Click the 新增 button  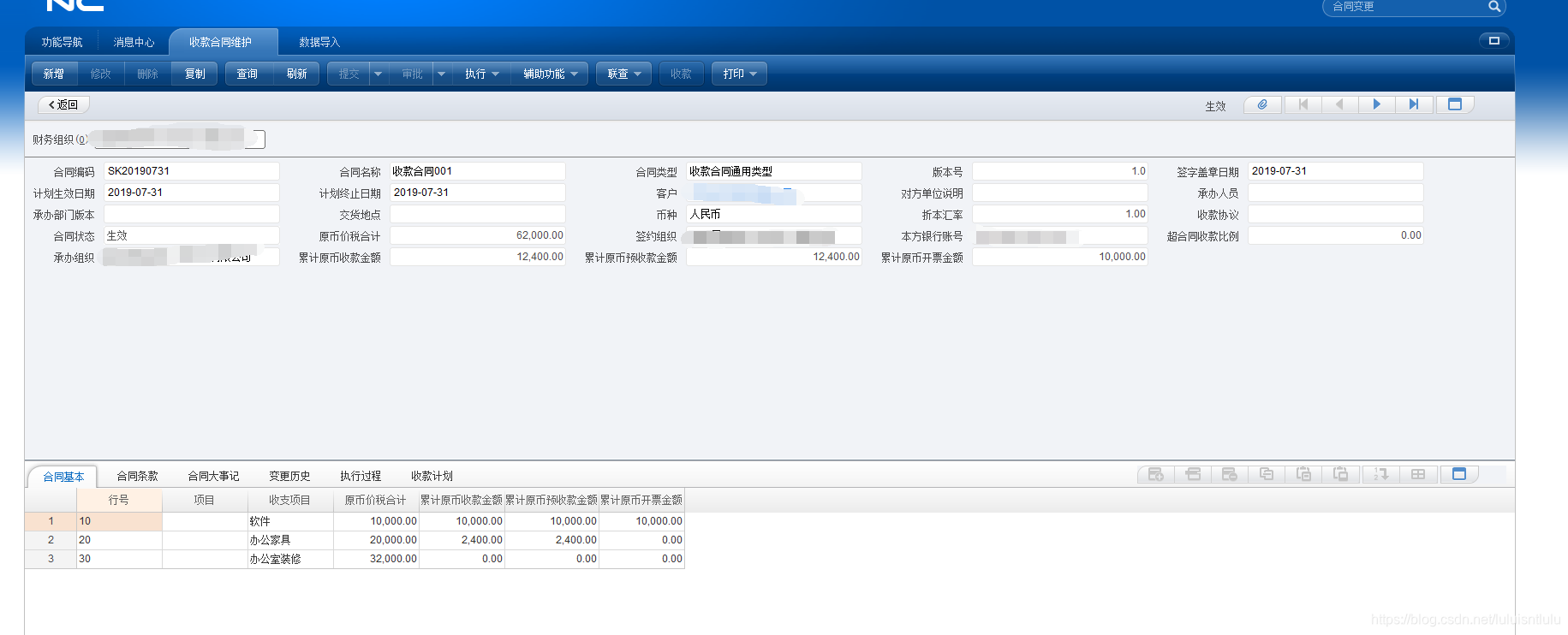[54, 74]
